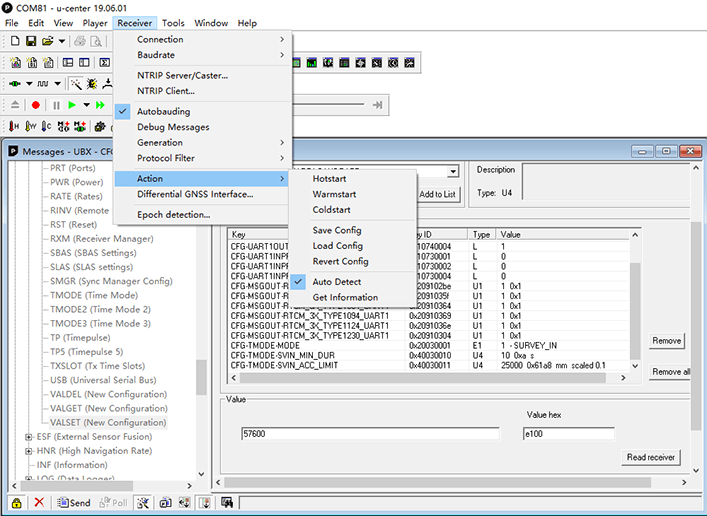Click the Chart view icon with green bars
707x516 pixels.
312,63
